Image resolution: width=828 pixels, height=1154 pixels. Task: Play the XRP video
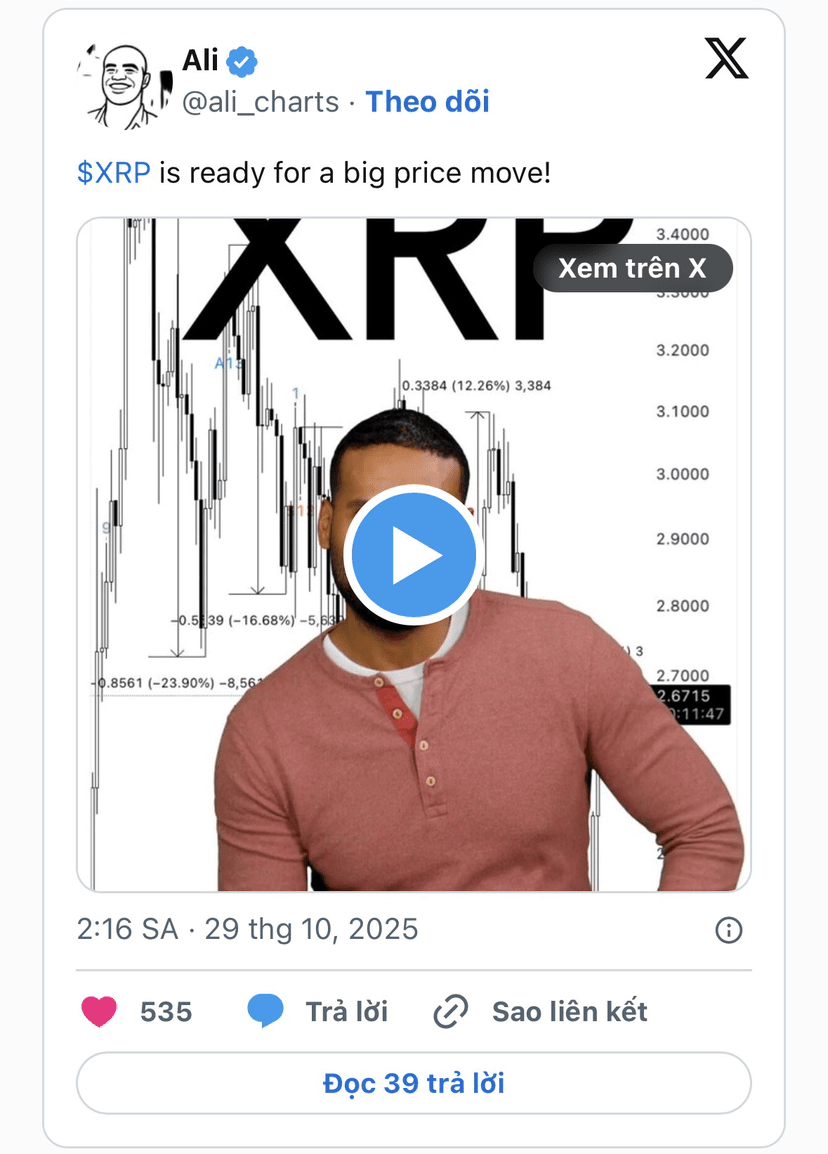point(414,555)
